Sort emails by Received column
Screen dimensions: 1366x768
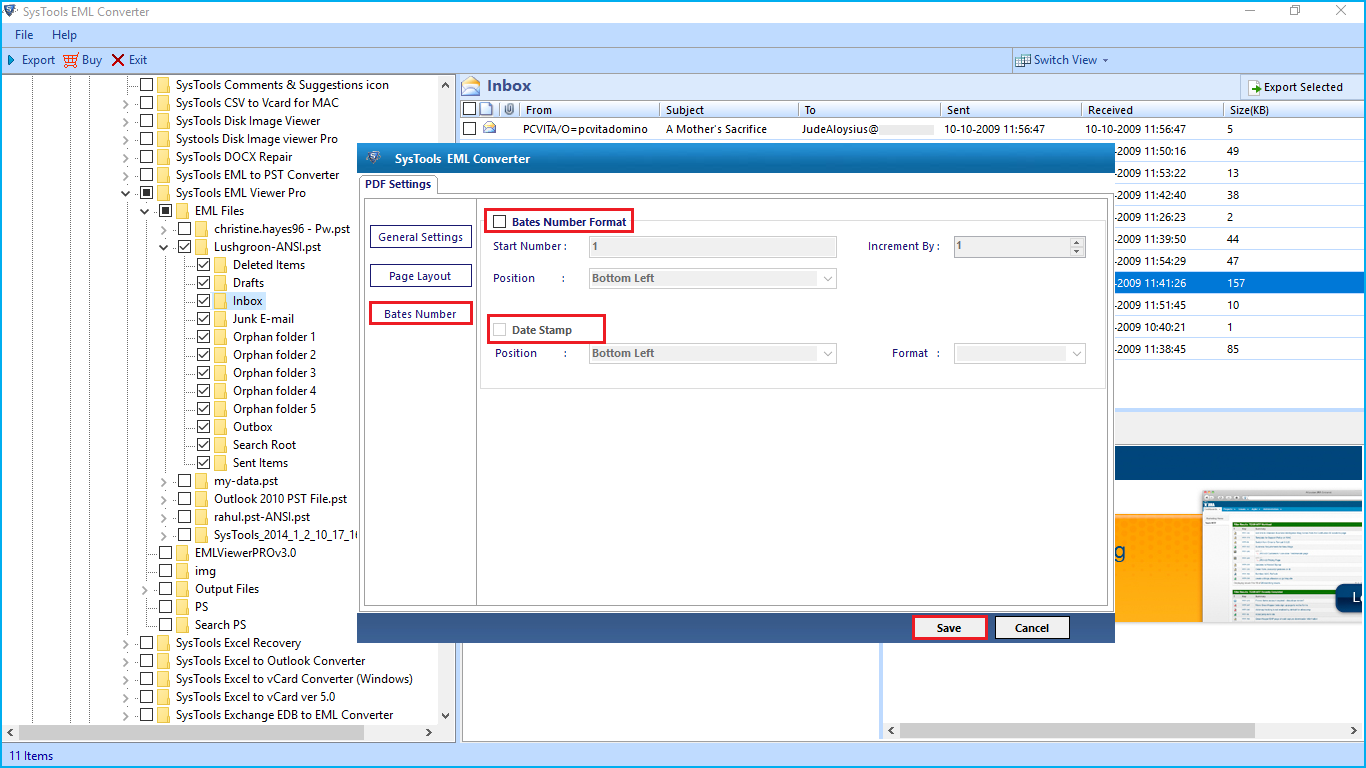[x=1151, y=110]
